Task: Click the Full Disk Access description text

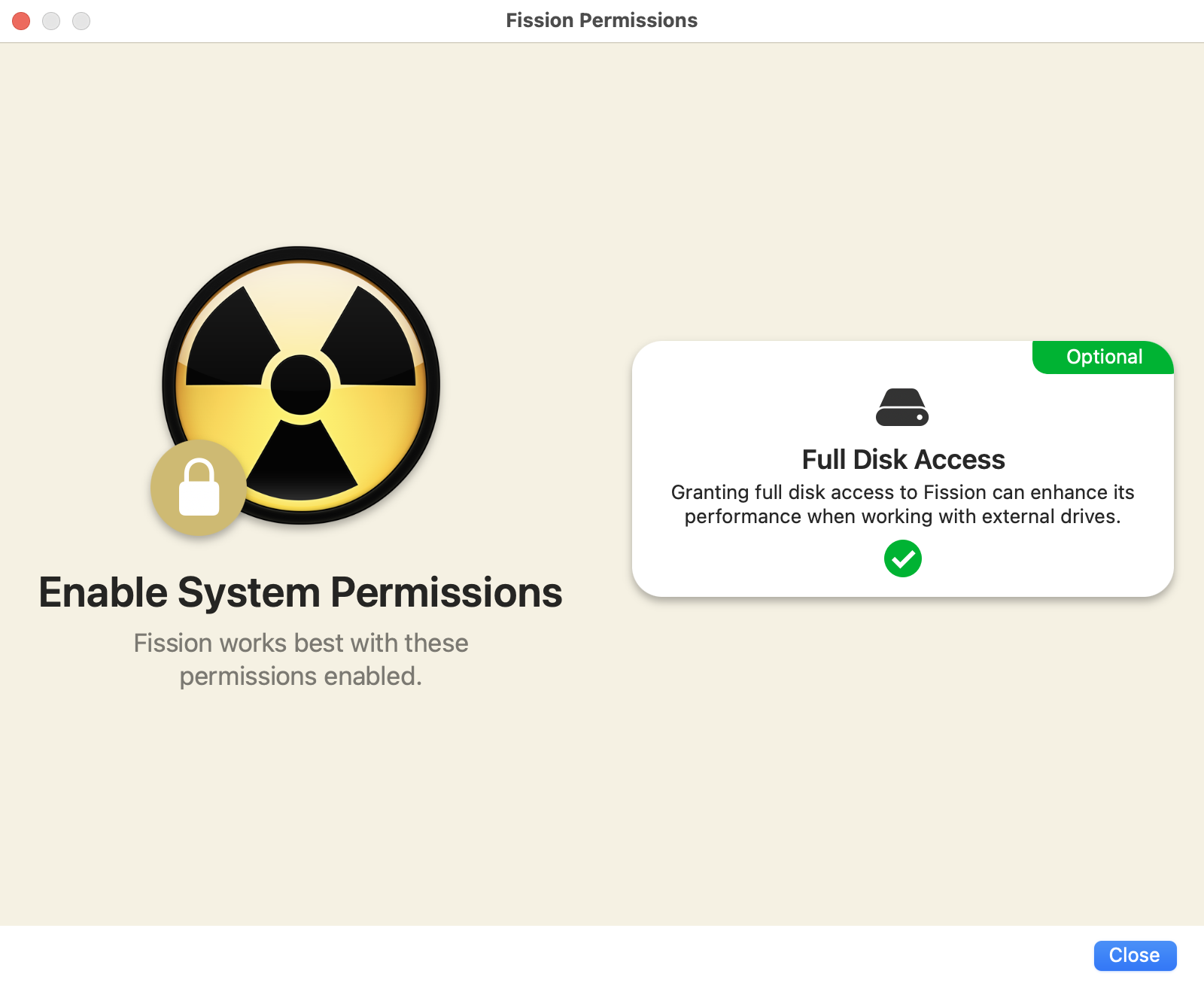Action: coord(903,504)
